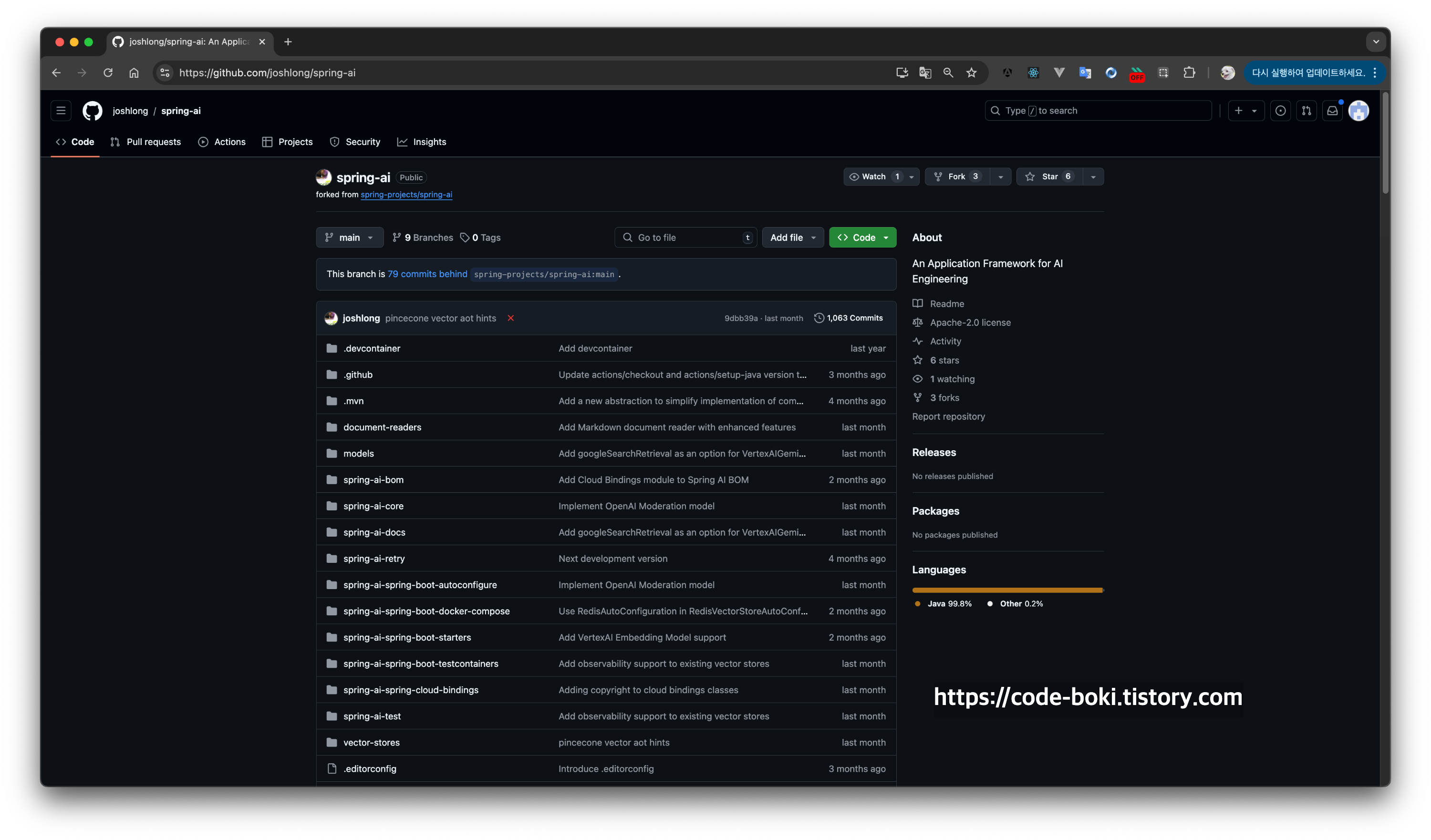
Task: Bookmark this page with star icon
Action: (x=972, y=73)
